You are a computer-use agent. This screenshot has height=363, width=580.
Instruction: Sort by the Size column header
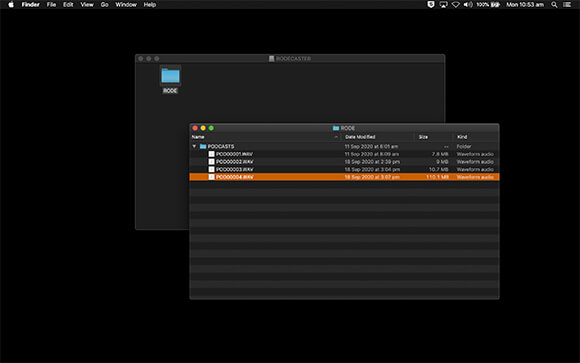coord(423,137)
